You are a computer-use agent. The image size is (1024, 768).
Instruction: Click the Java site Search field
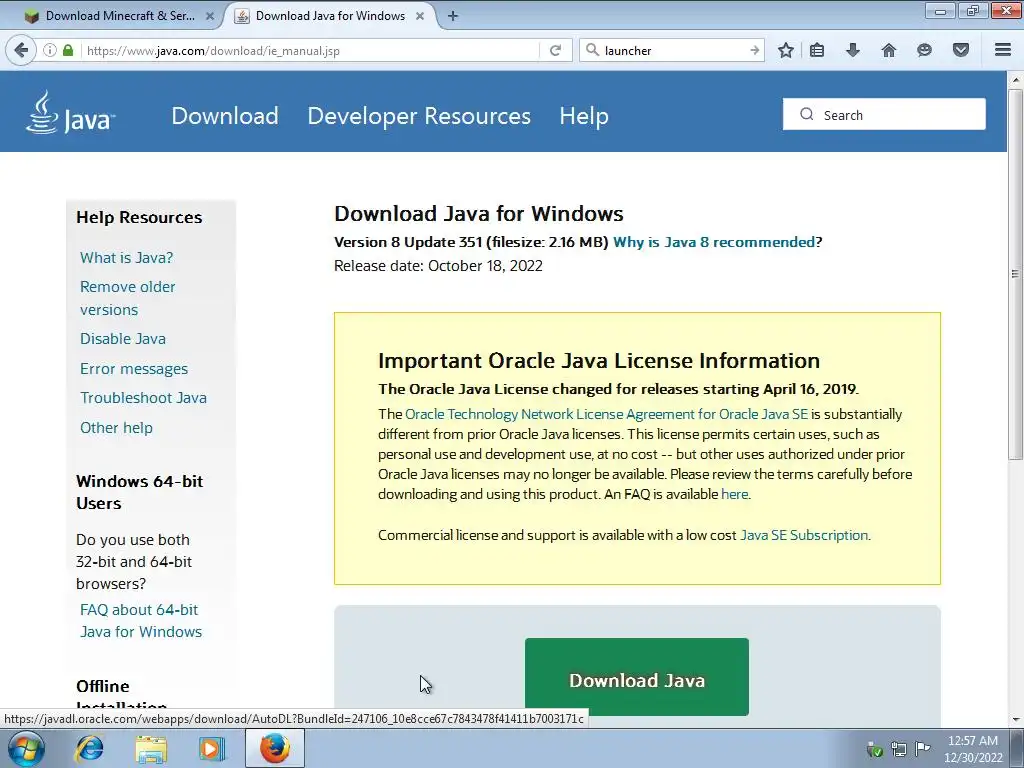(884, 114)
